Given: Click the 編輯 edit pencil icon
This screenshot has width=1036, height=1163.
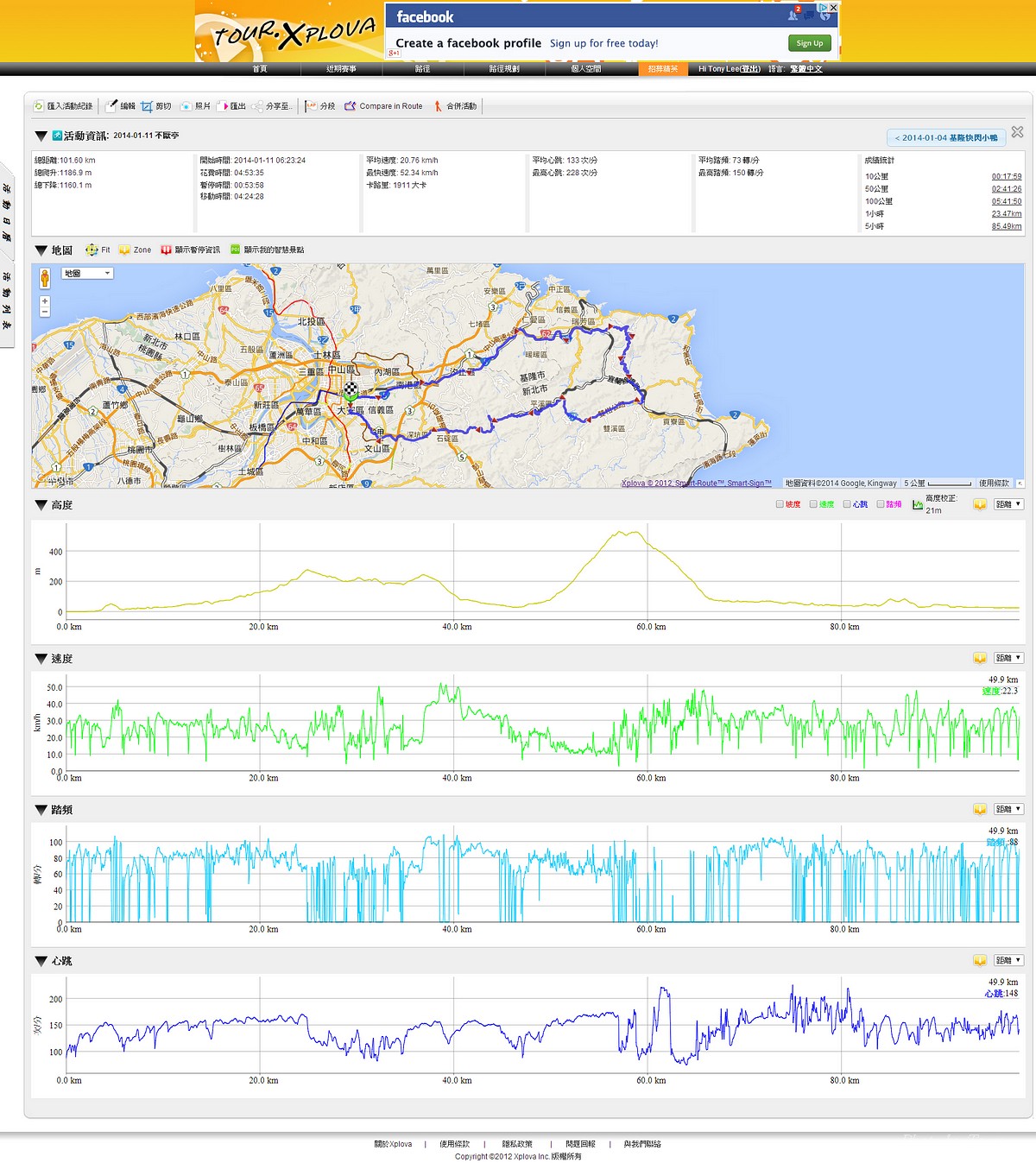Looking at the screenshot, I should (111, 106).
